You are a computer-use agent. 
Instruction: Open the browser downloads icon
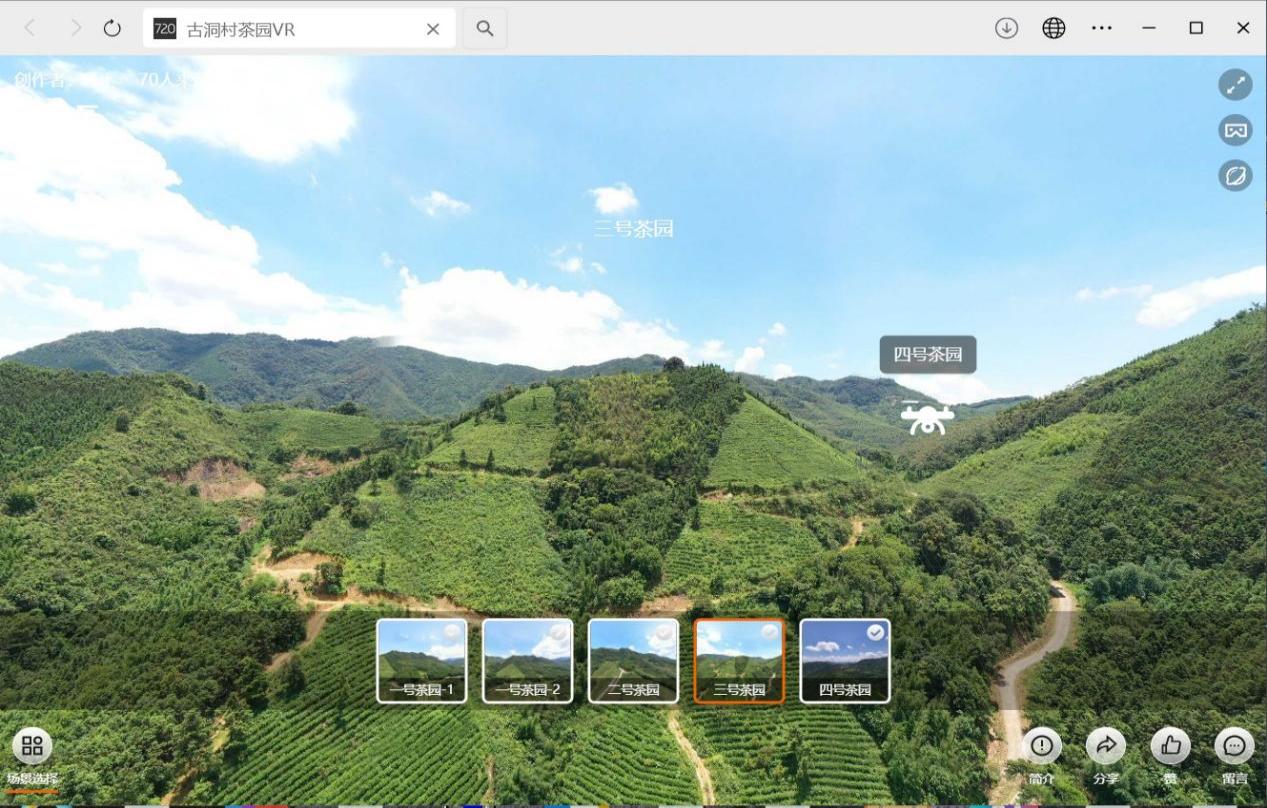(x=1006, y=28)
